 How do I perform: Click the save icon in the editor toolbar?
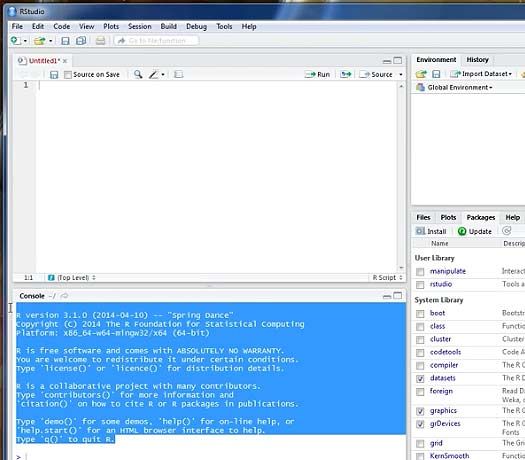click(x=54, y=75)
